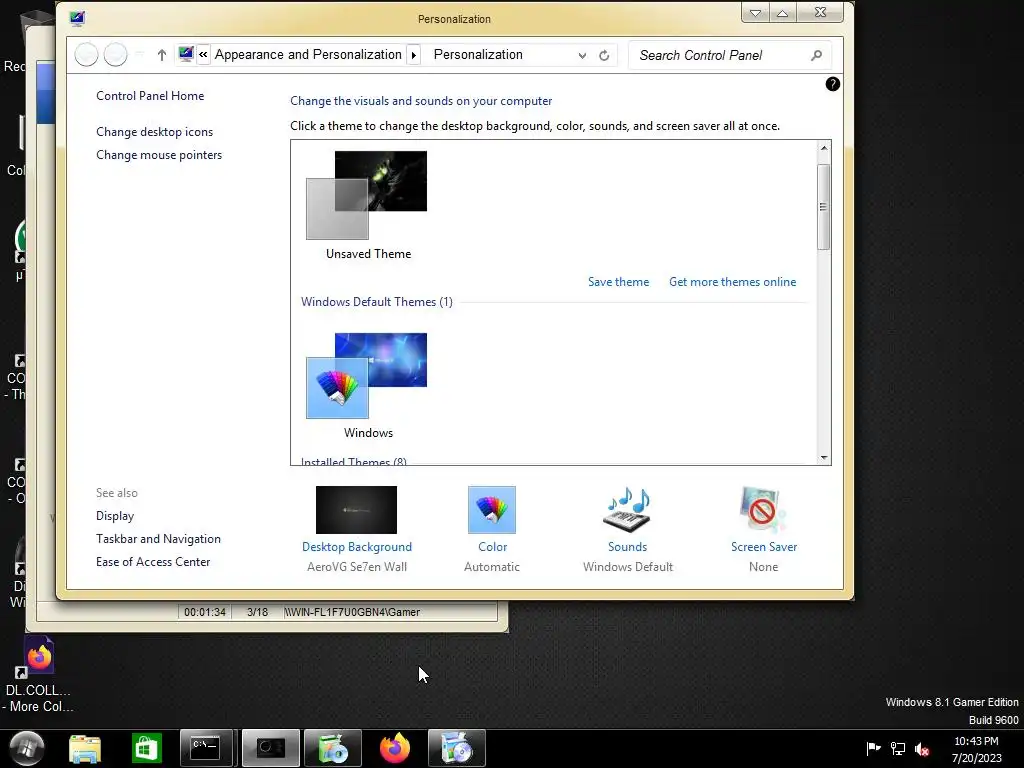Screen dimensions: 1024x768
Task: Click the 3/18 status in background window
Action: (257, 612)
